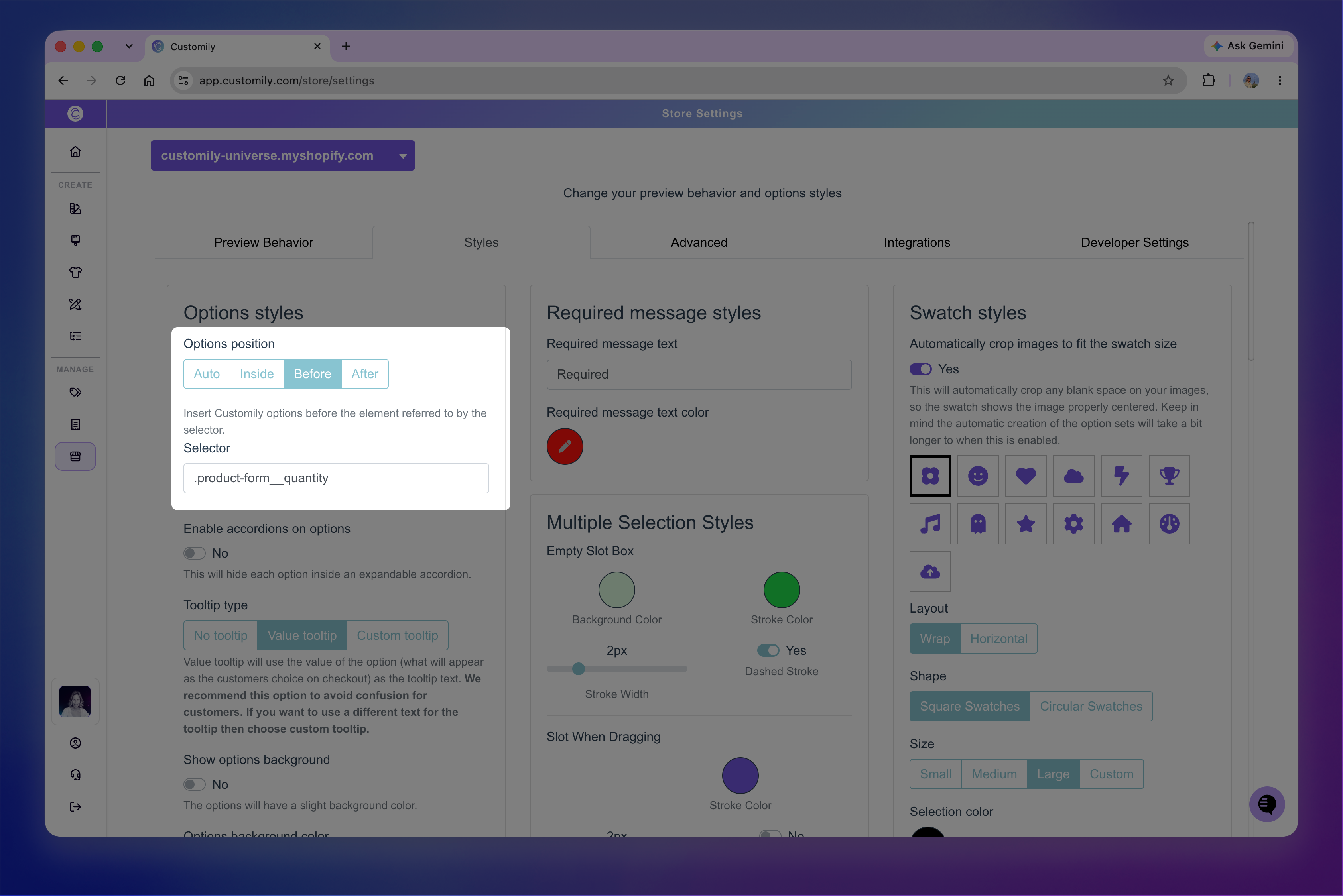The width and height of the screenshot is (1343, 896).
Task: Open the headset support icon
Action: pos(75,775)
